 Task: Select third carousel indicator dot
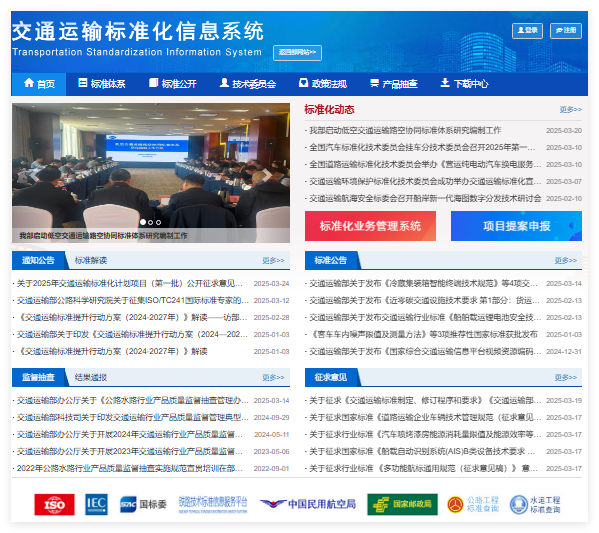[x=158, y=222]
